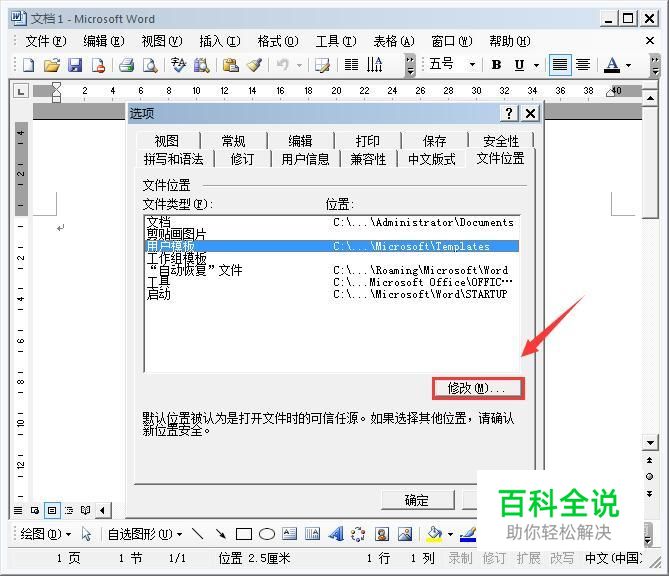
Task: Switch to Outline view button
Action: point(69,510)
